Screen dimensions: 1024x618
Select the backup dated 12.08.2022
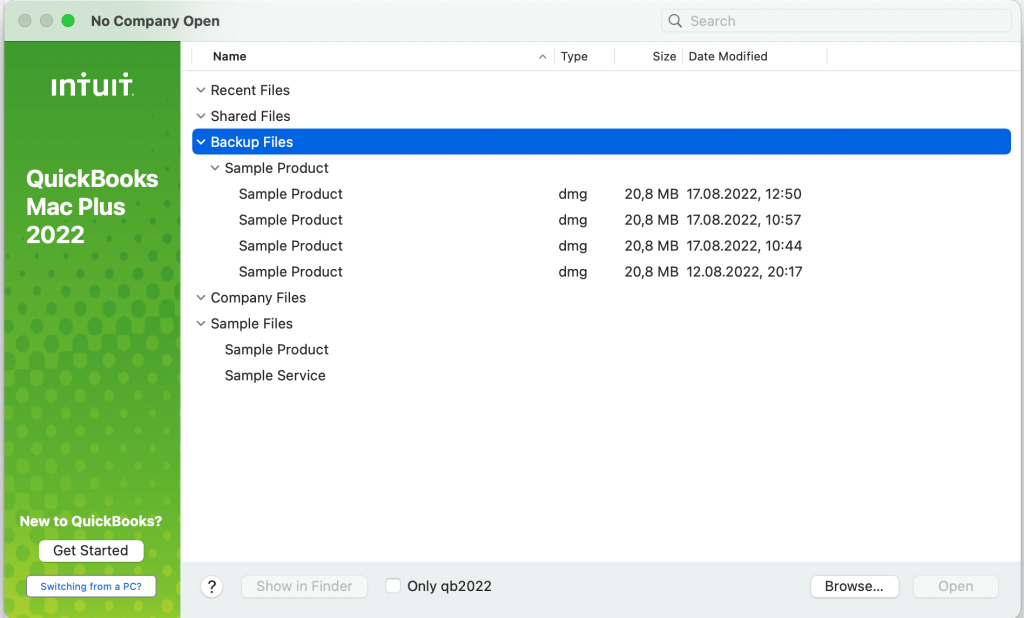[290, 271]
